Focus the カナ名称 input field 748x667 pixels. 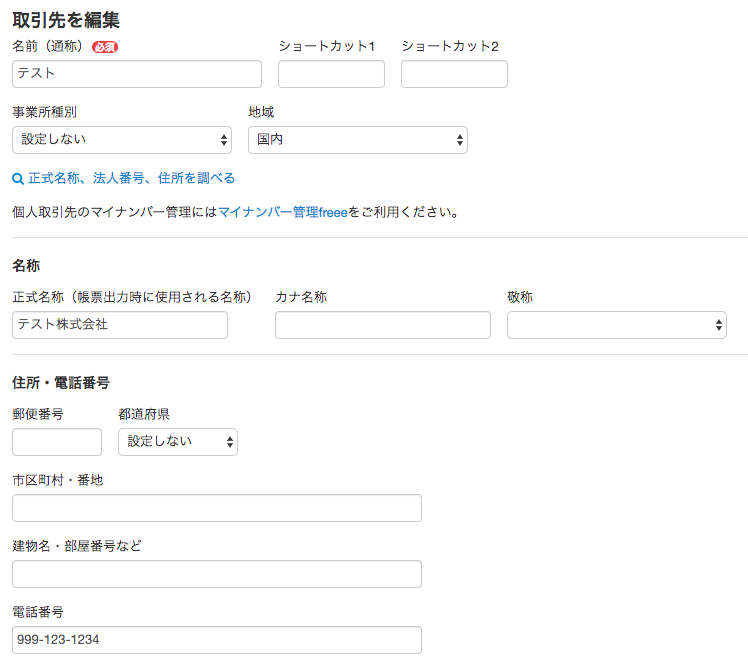(383, 325)
